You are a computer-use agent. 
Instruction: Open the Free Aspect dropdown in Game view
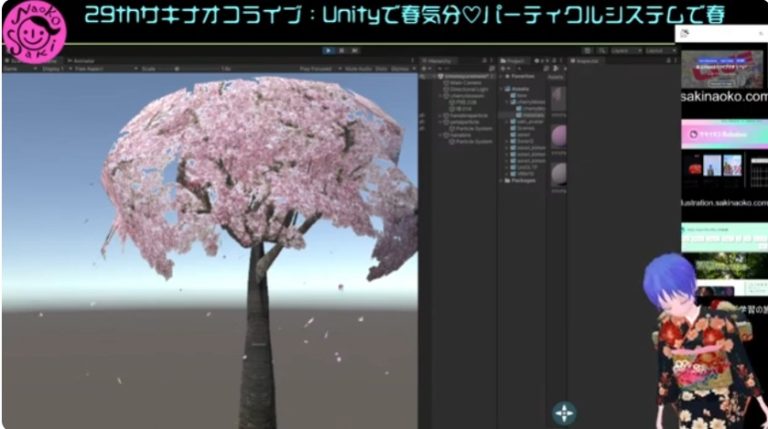click(x=105, y=69)
